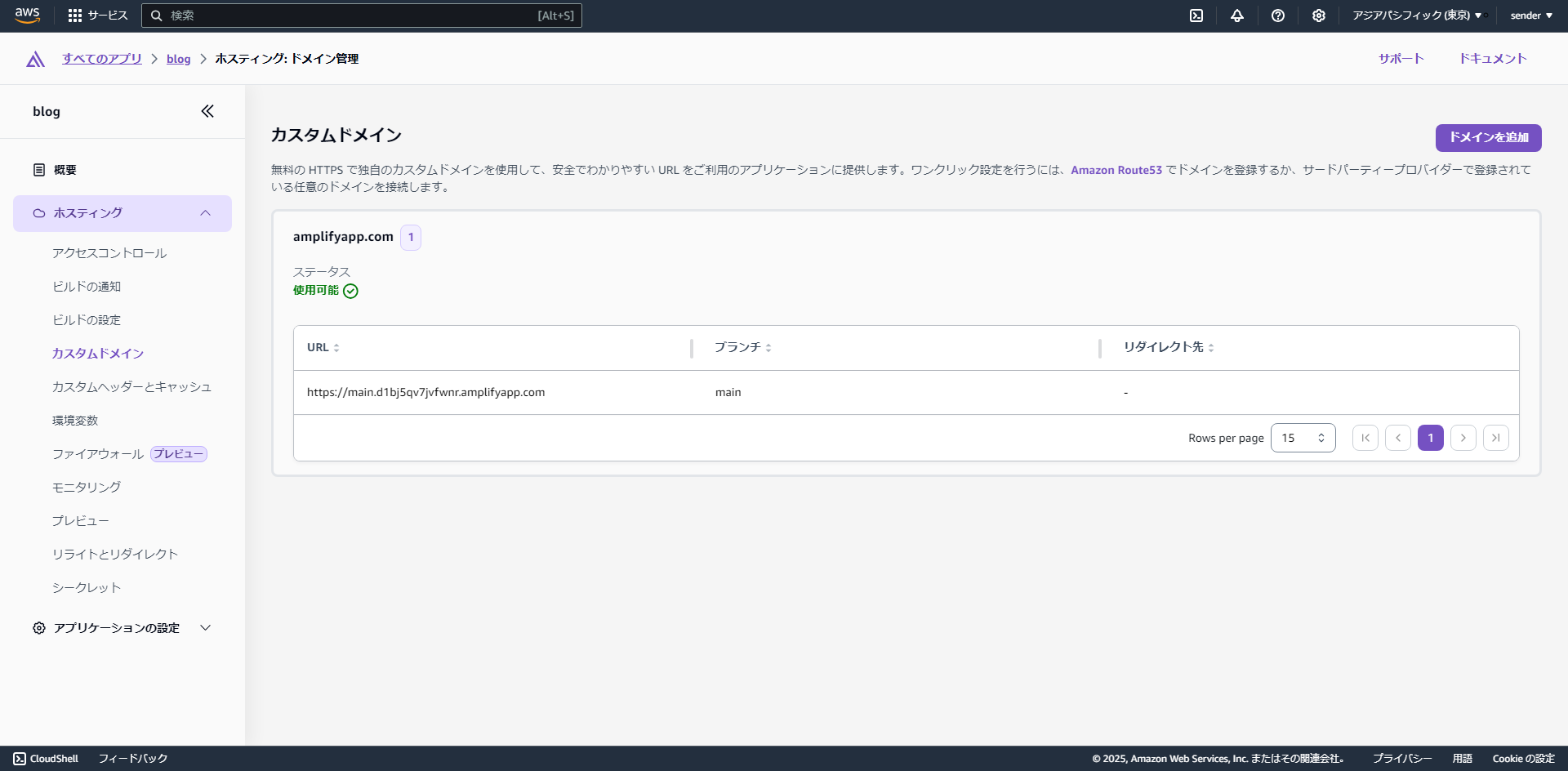Open the notifications bell icon
Screen dimensions: 1568x771
(x=1237, y=16)
